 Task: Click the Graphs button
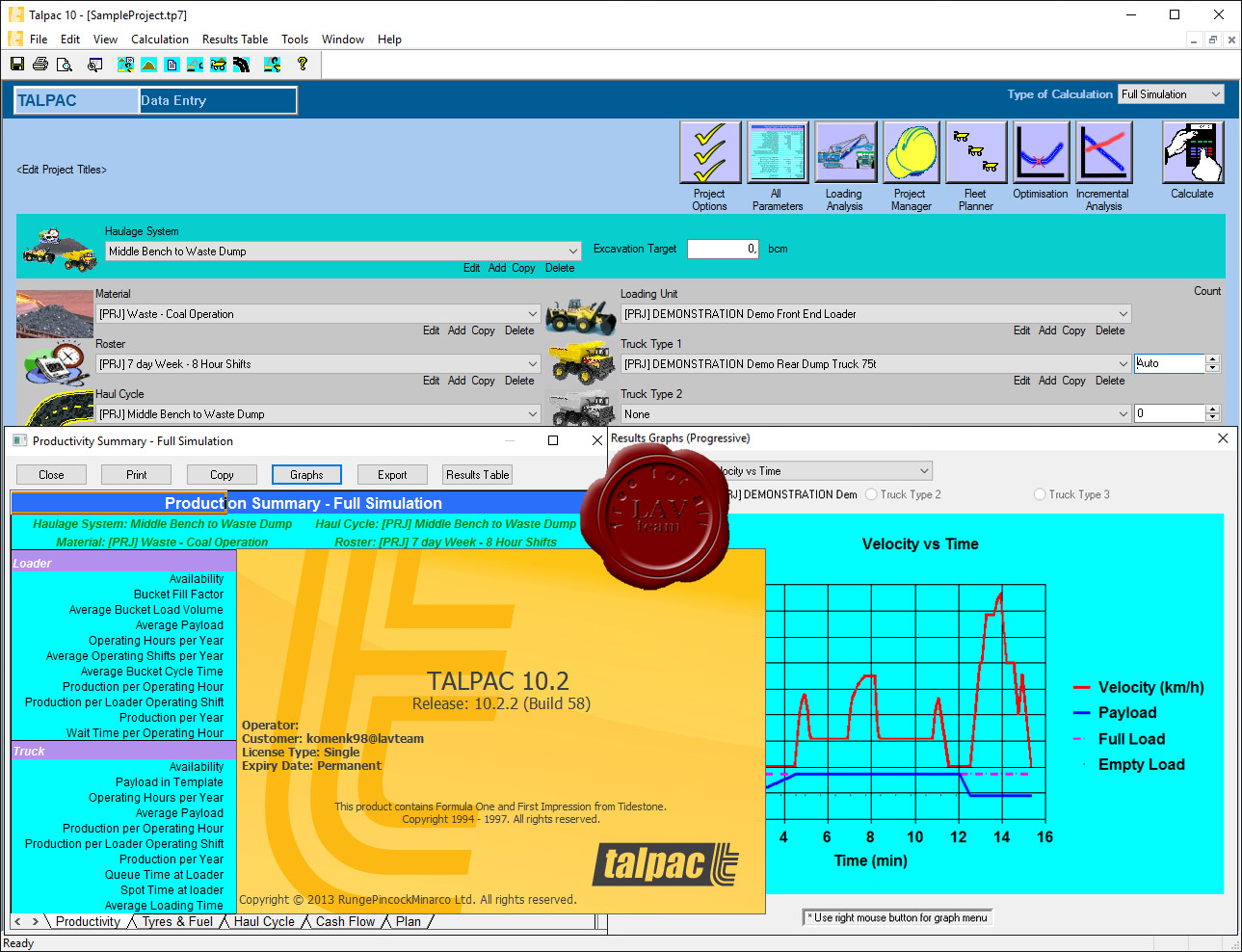pos(306,475)
